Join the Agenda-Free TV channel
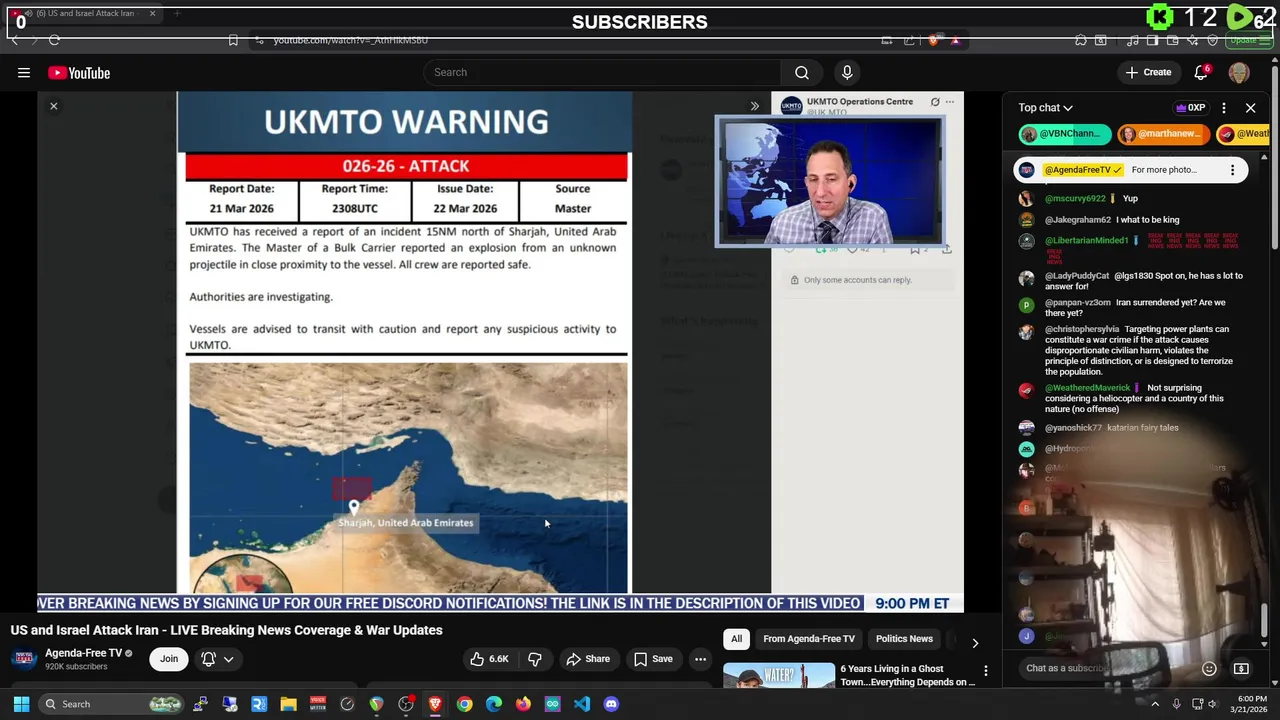This screenshot has width=1280, height=720. (169, 659)
